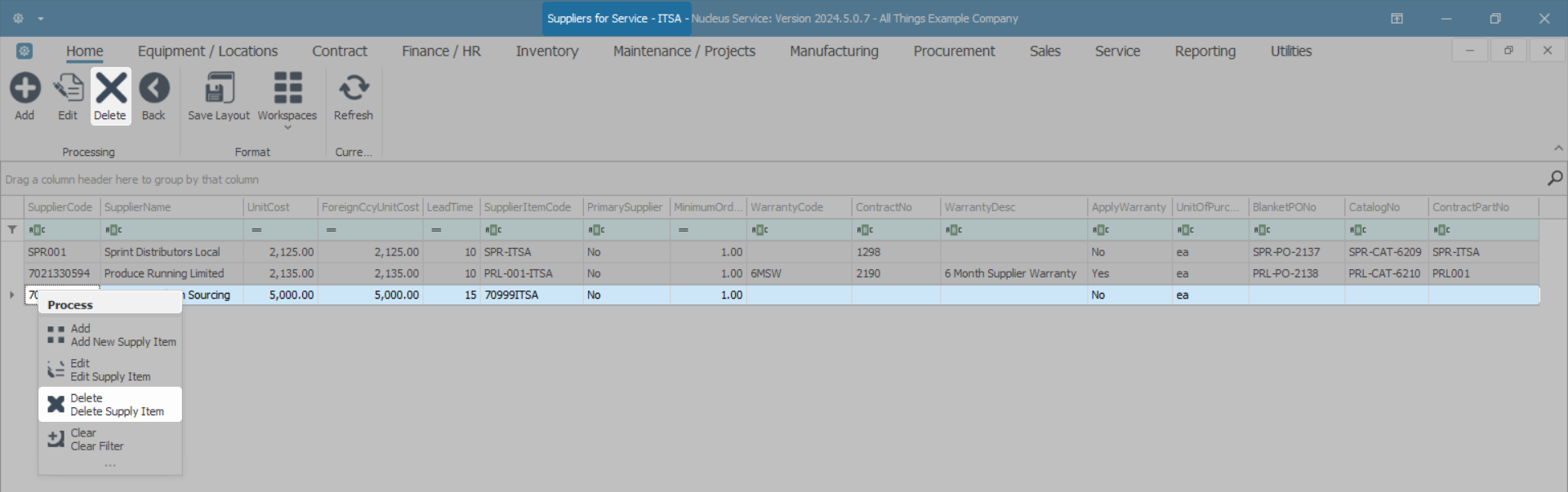Sort by CatalogNo column header
The width and height of the screenshot is (1568, 492).
point(1386,207)
